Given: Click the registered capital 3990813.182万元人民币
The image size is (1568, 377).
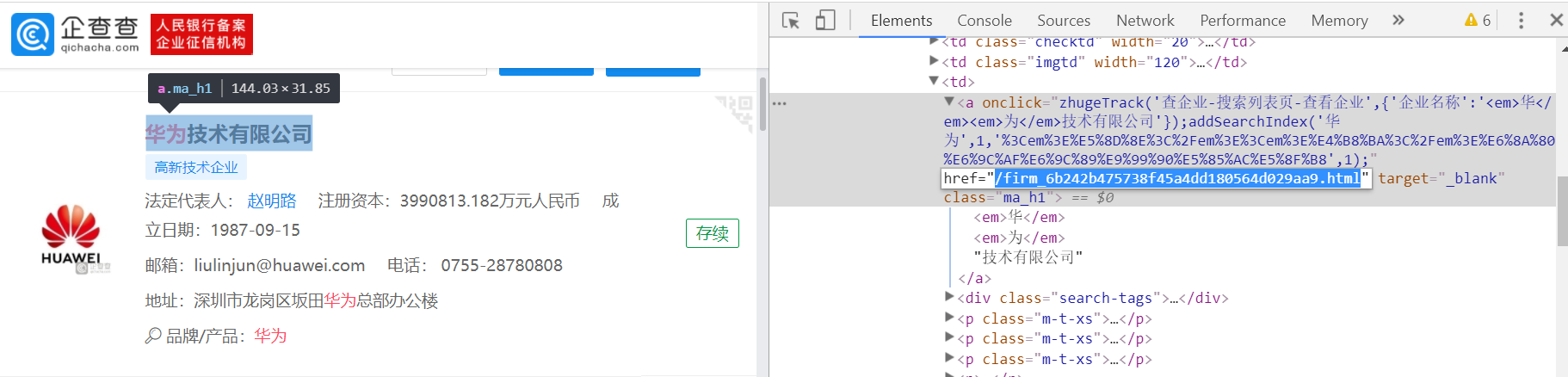Looking at the screenshot, I should pos(490,201).
